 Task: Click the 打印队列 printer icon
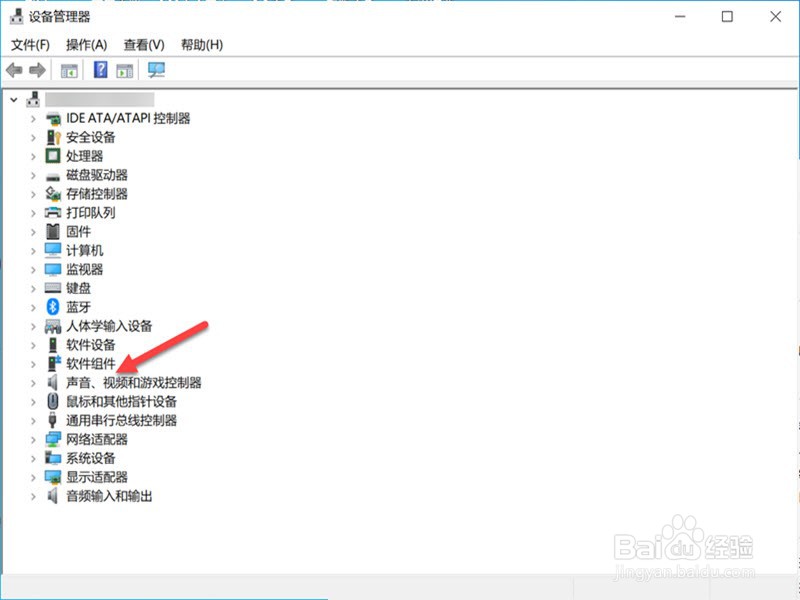point(53,213)
